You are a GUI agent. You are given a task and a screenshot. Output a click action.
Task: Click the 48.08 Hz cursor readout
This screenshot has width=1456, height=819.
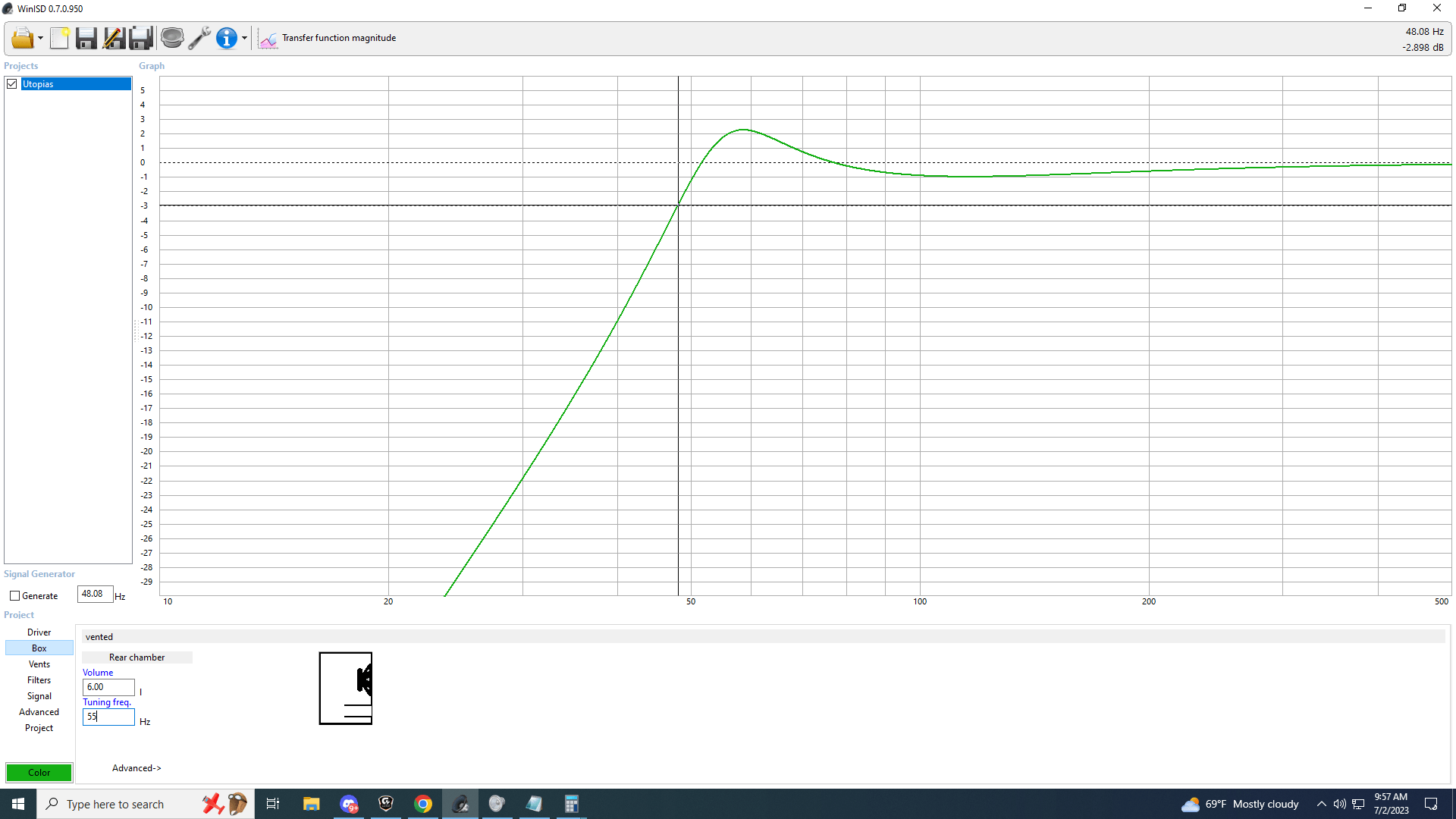(1425, 32)
